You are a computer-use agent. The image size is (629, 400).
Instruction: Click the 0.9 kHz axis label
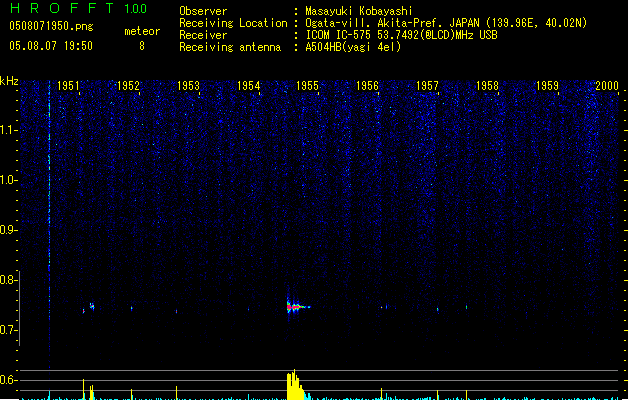click(8, 230)
